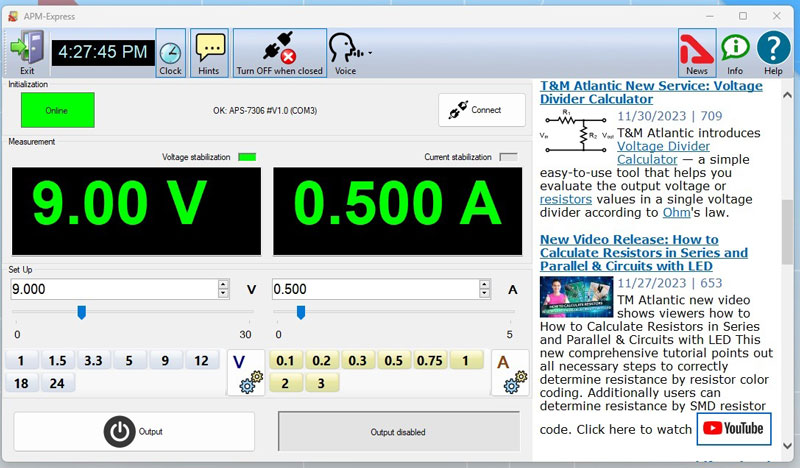Decrease current with the down spinner arrow
The width and height of the screenshot is (800, 468).
click(x=484, y=293)
